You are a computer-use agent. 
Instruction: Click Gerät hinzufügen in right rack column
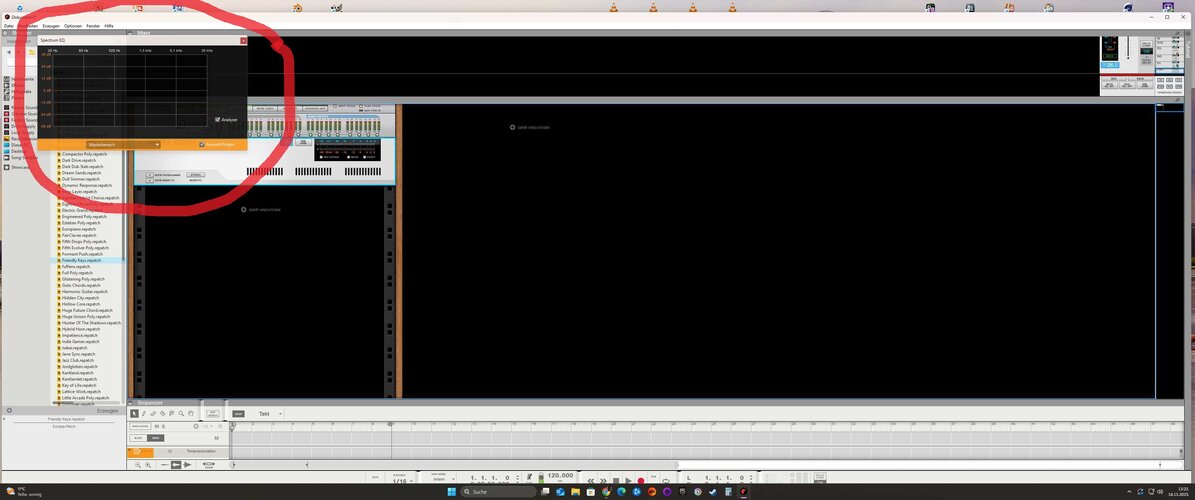coord(530,127)
